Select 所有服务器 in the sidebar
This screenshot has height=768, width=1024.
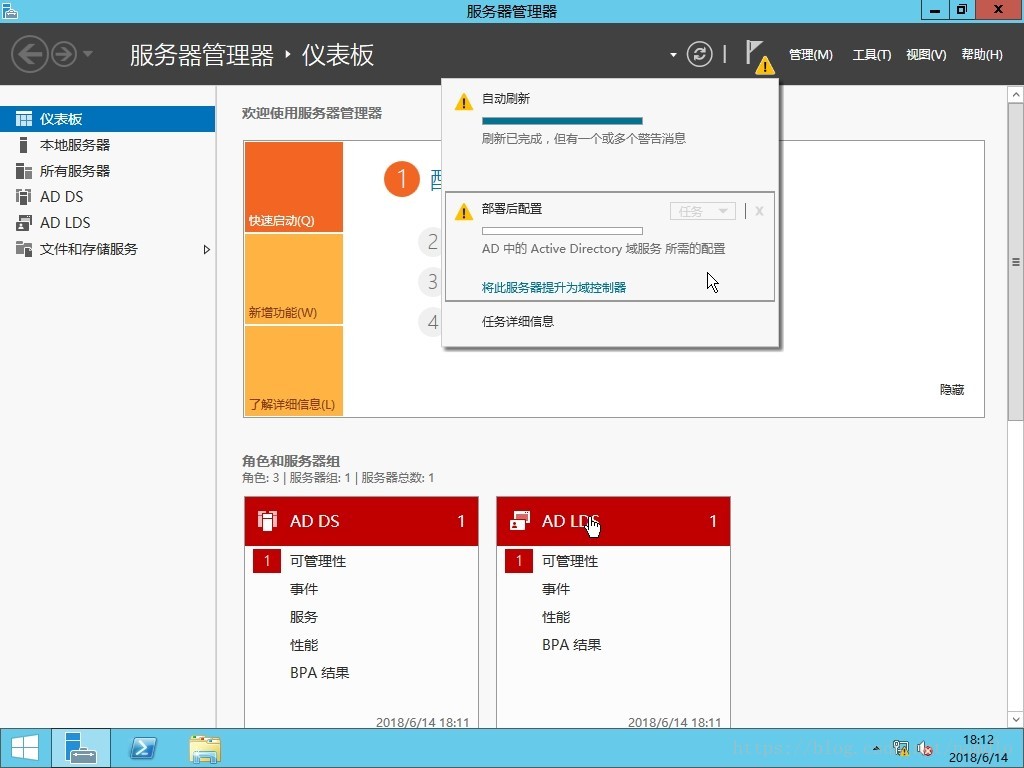coord(108,171)
